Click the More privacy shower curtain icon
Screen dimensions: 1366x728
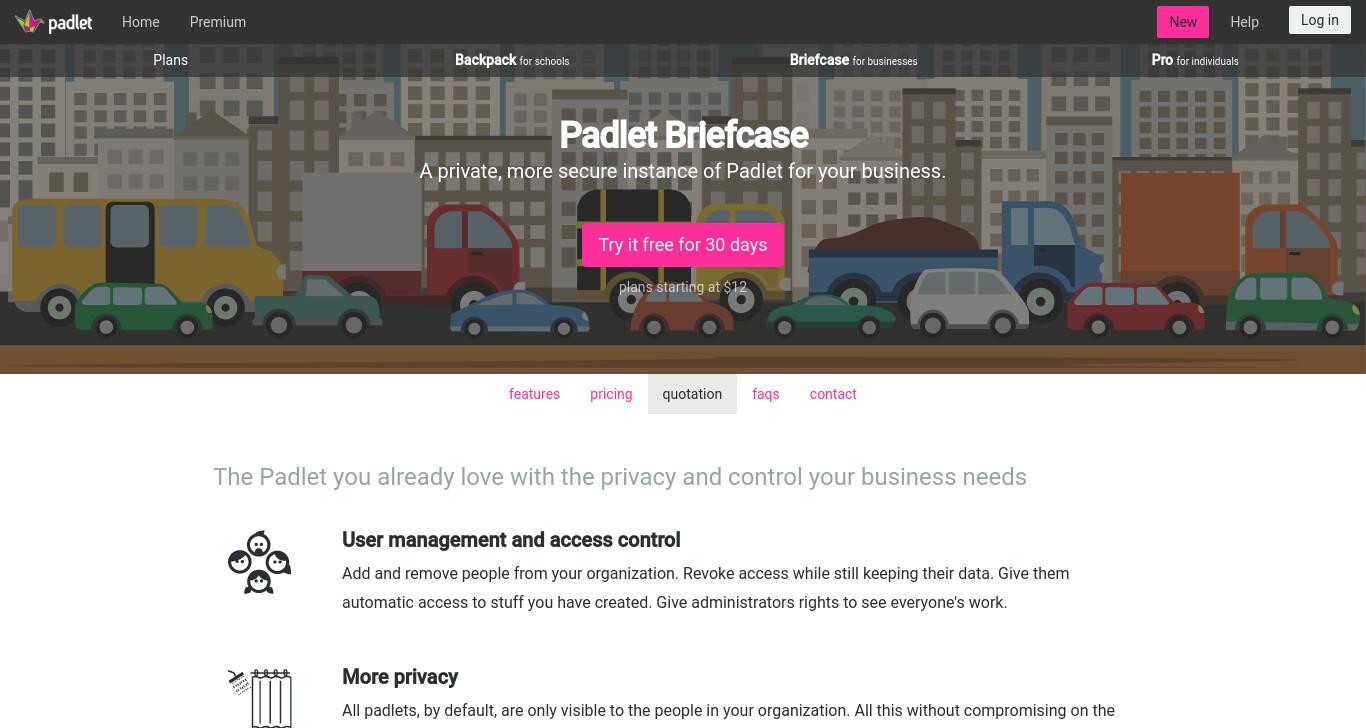[259, 698]
